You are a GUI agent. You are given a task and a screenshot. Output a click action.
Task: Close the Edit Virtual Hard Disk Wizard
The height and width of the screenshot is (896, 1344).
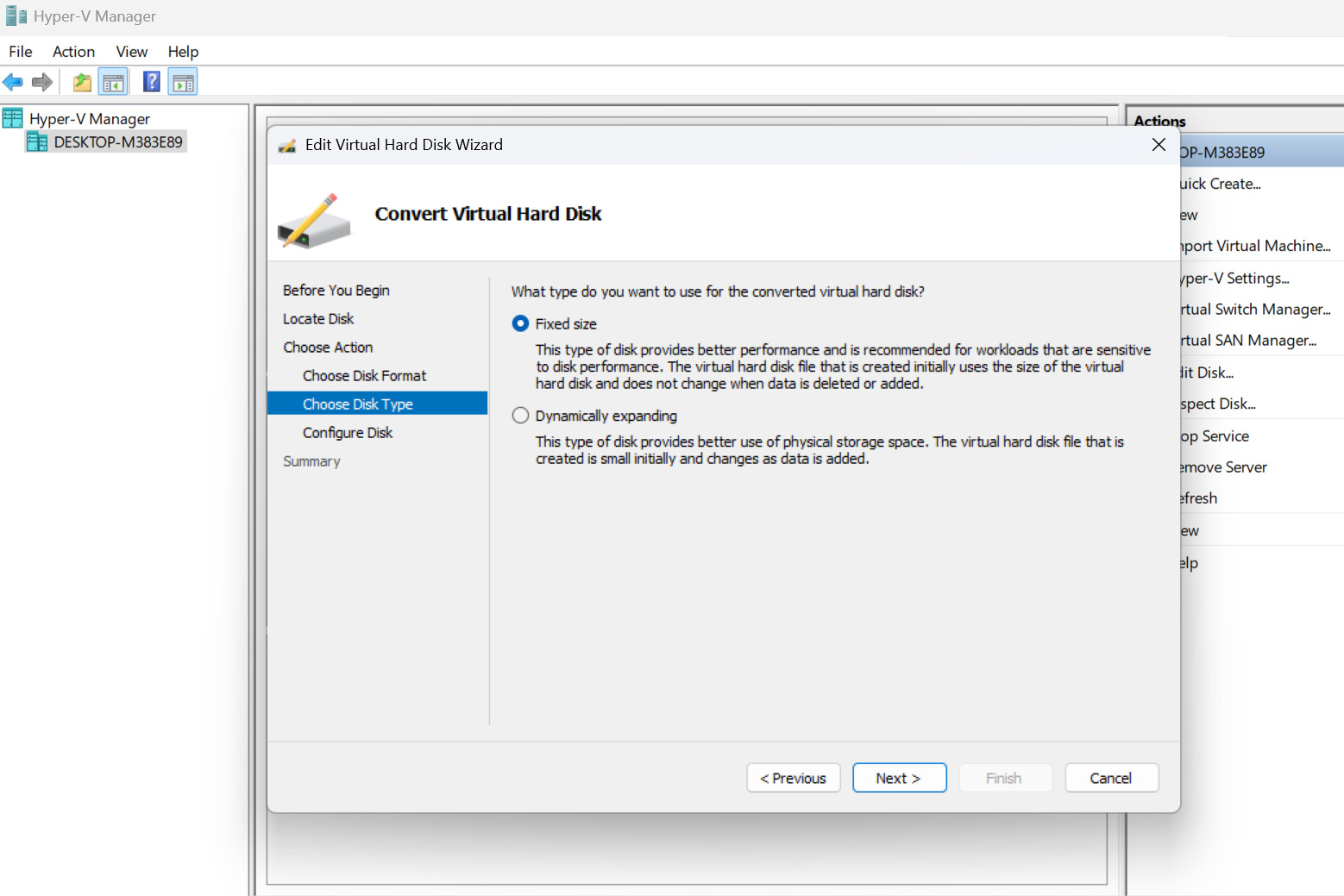(x=1159, y=145)
